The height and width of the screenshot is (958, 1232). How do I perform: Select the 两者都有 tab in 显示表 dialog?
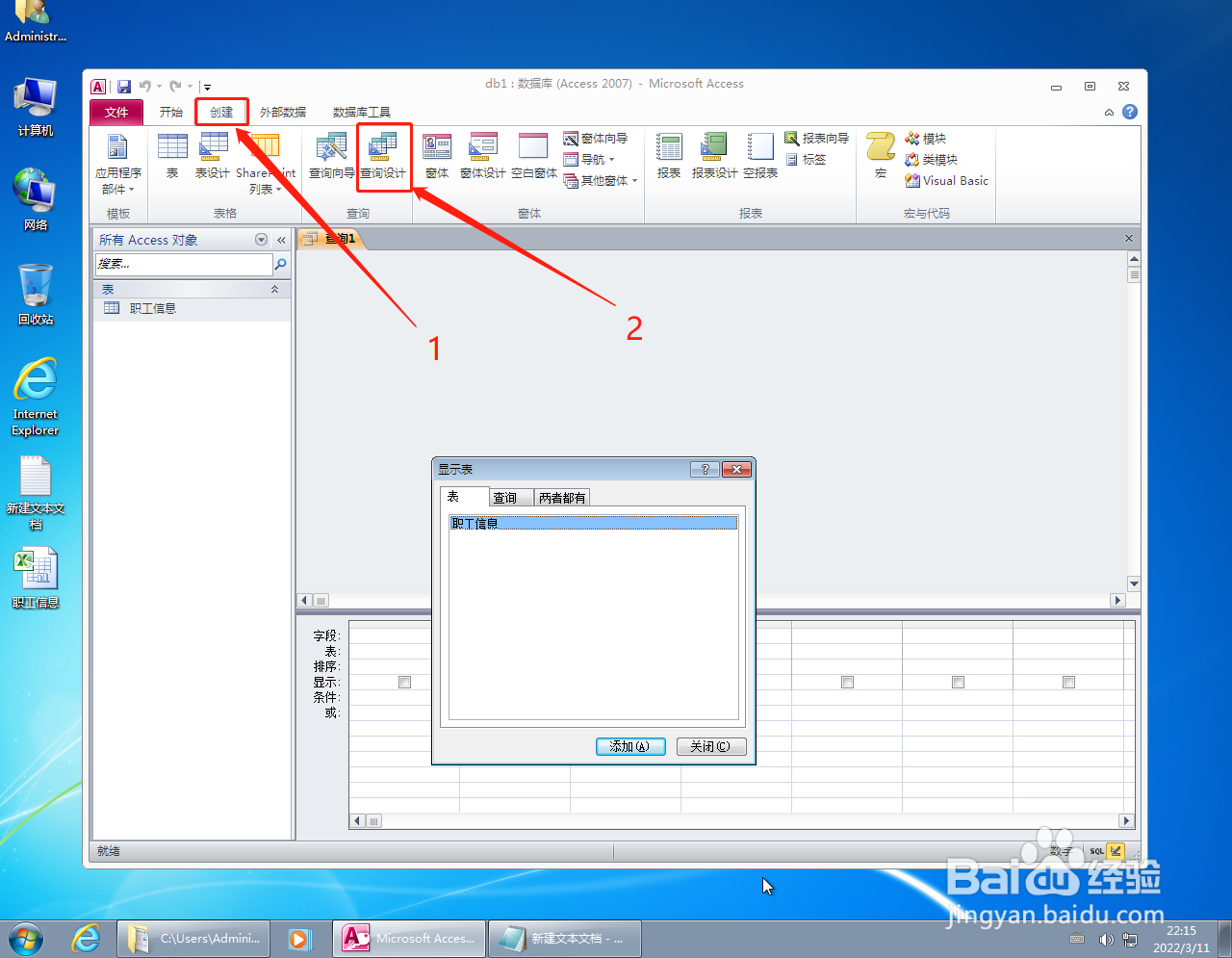point(562,498)
